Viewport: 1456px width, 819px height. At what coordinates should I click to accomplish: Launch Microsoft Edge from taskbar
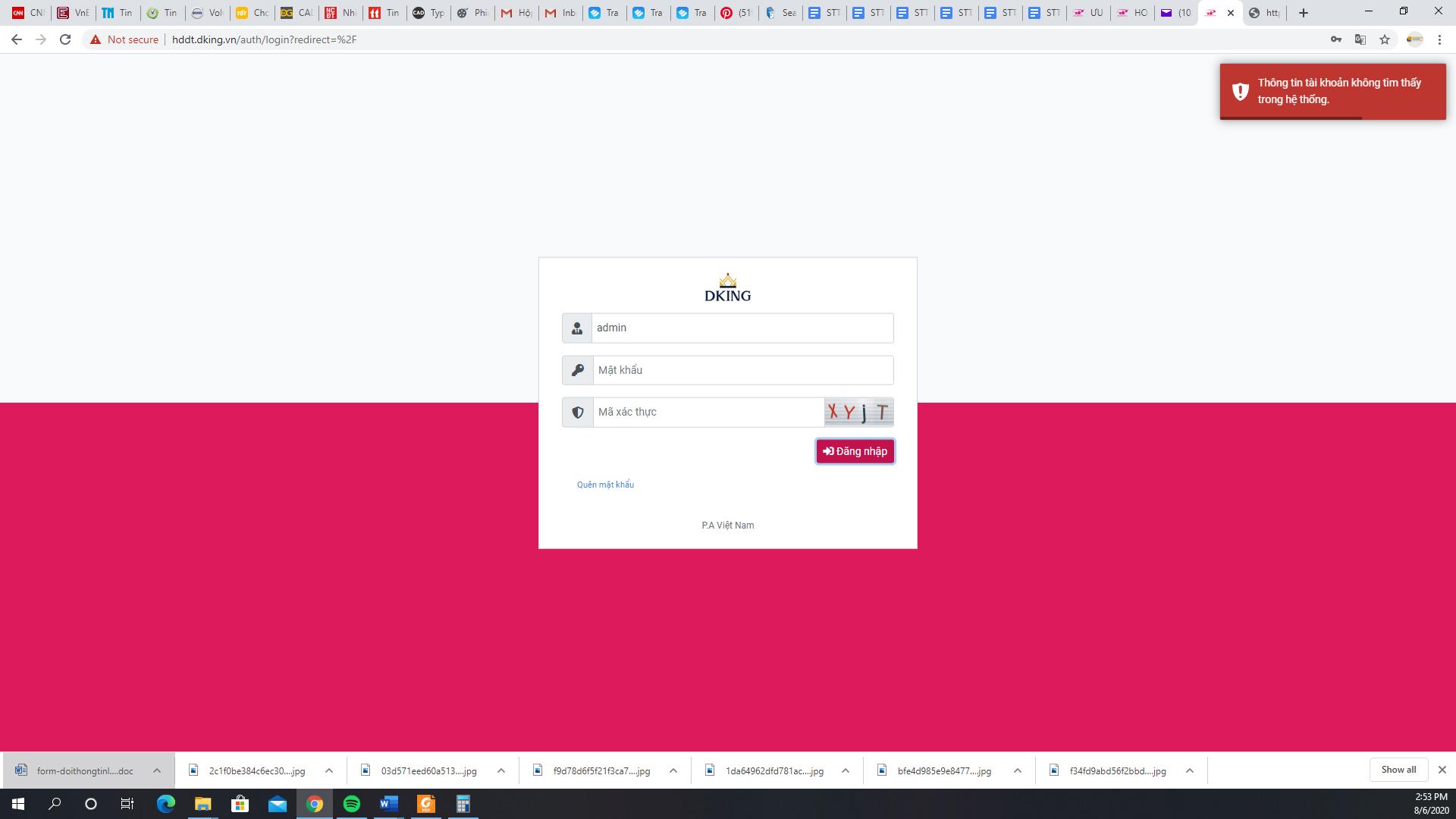[x=165, y=804]
